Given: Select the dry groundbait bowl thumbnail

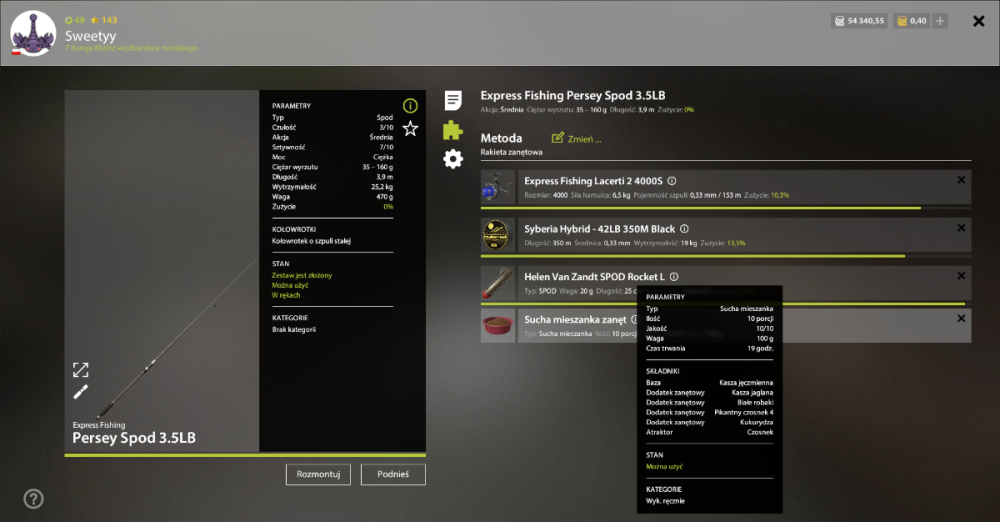Looking at the screenshot, I should [497, 326].
